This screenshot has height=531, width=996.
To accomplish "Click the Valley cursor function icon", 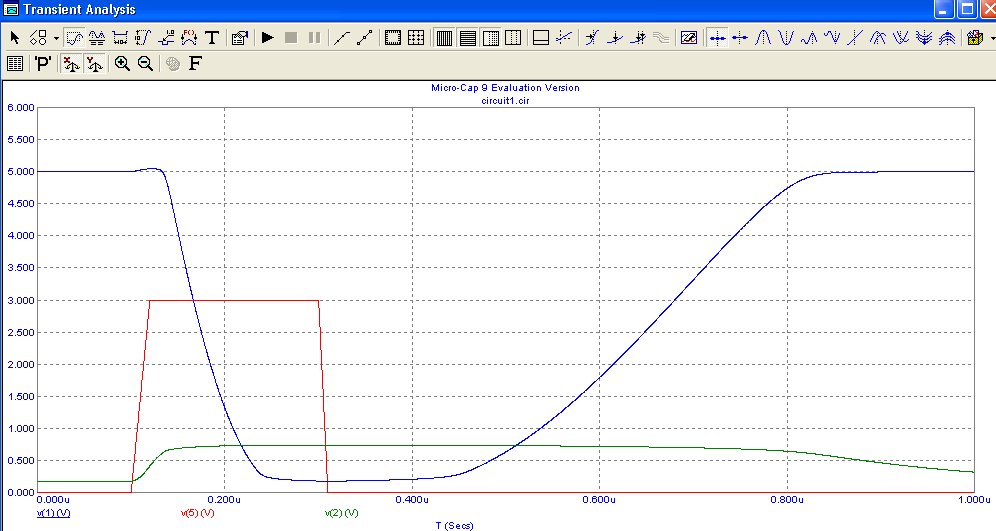I will [x=786, y=38].
